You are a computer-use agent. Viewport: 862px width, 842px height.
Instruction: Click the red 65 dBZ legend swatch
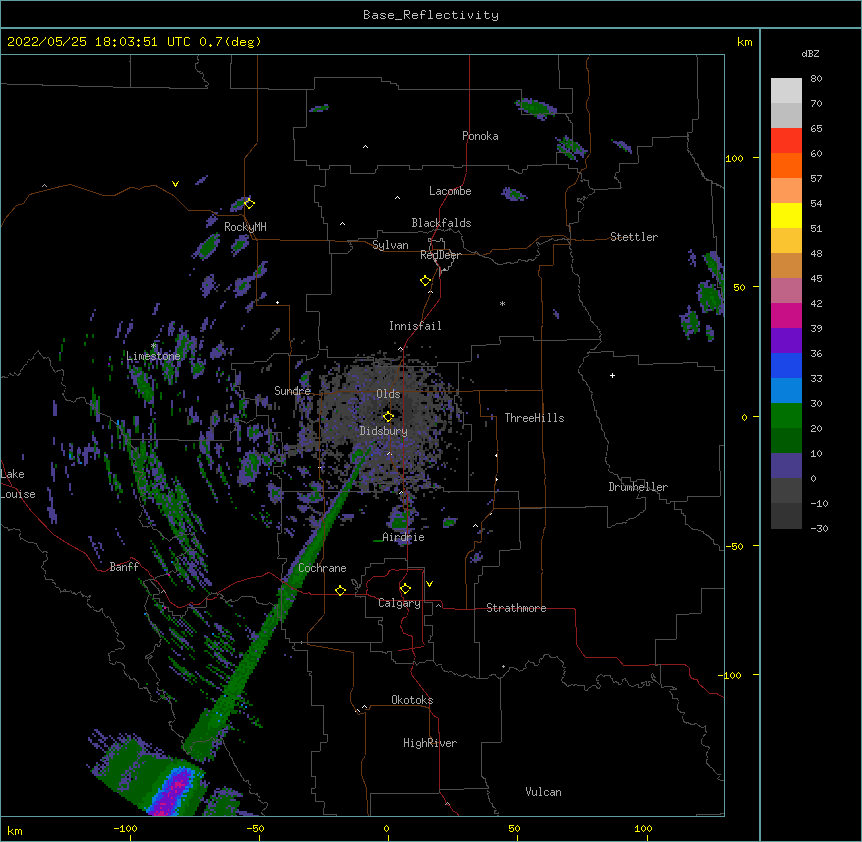tap(786, 141)
